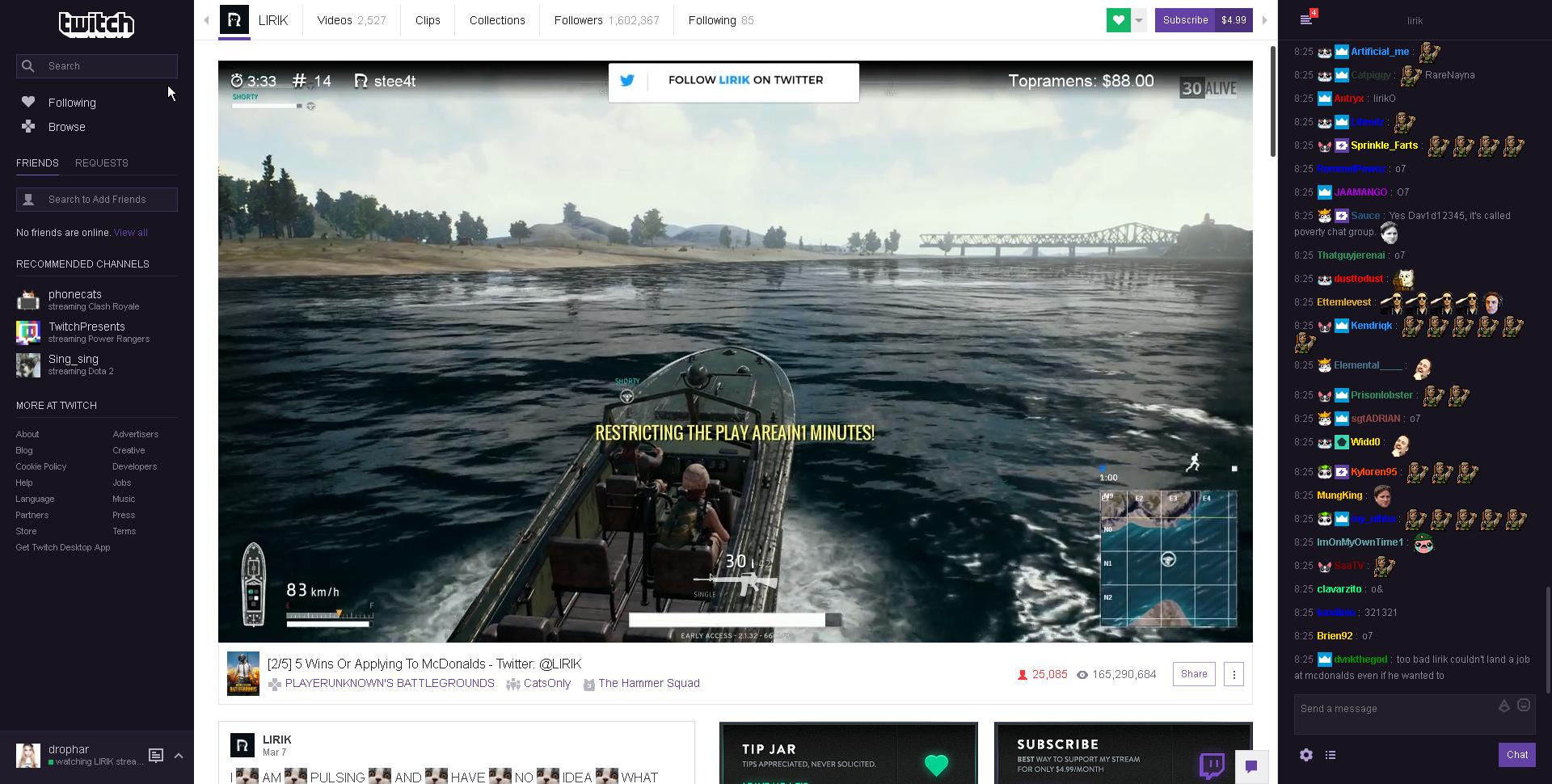The width and height of the screenshot is (1552, 784).
Task: Open the follow notification options dropdown arrow
Action: click(1138, 20)
